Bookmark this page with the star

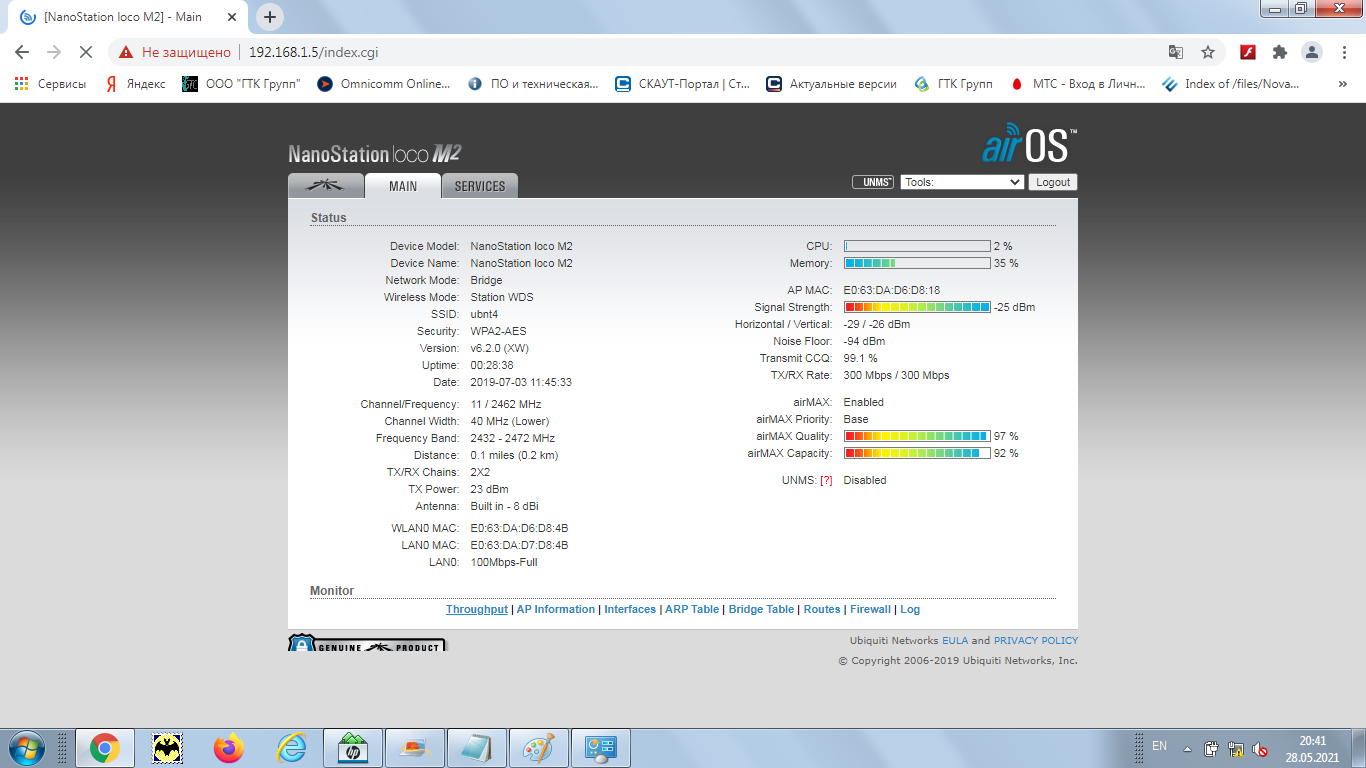tap(1208, 52)
